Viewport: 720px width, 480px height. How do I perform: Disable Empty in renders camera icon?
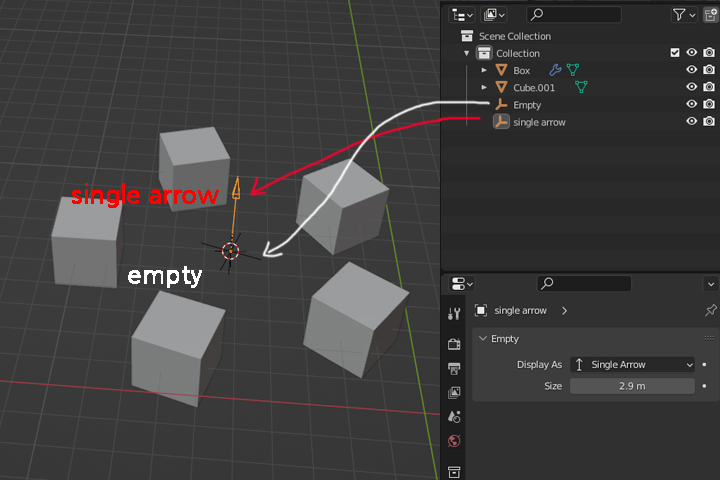pos(709,104)
